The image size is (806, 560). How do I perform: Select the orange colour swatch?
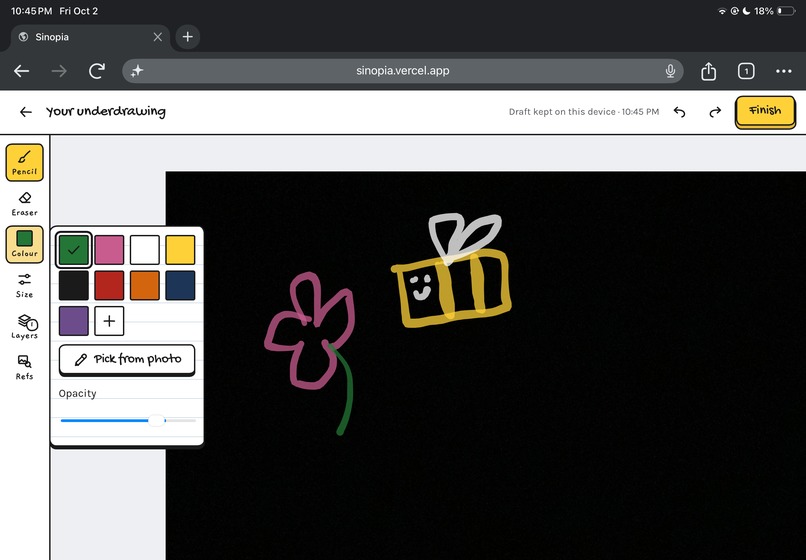pyautogui.click(x=144, y=285)
